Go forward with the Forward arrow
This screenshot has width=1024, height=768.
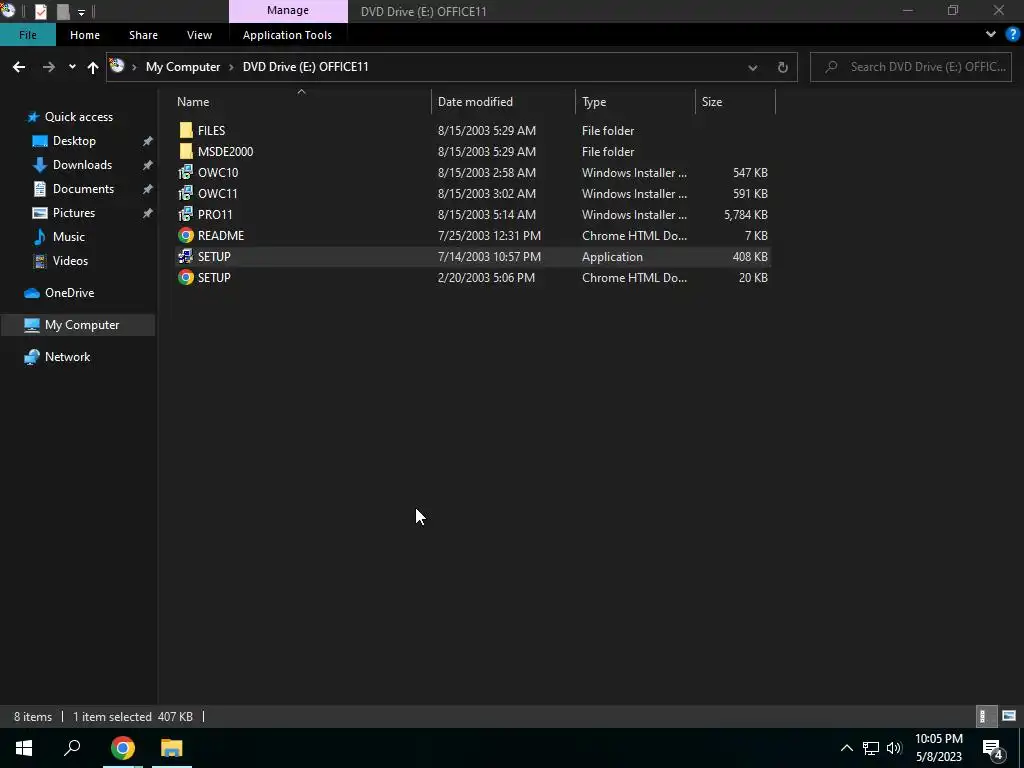point(49,67)
